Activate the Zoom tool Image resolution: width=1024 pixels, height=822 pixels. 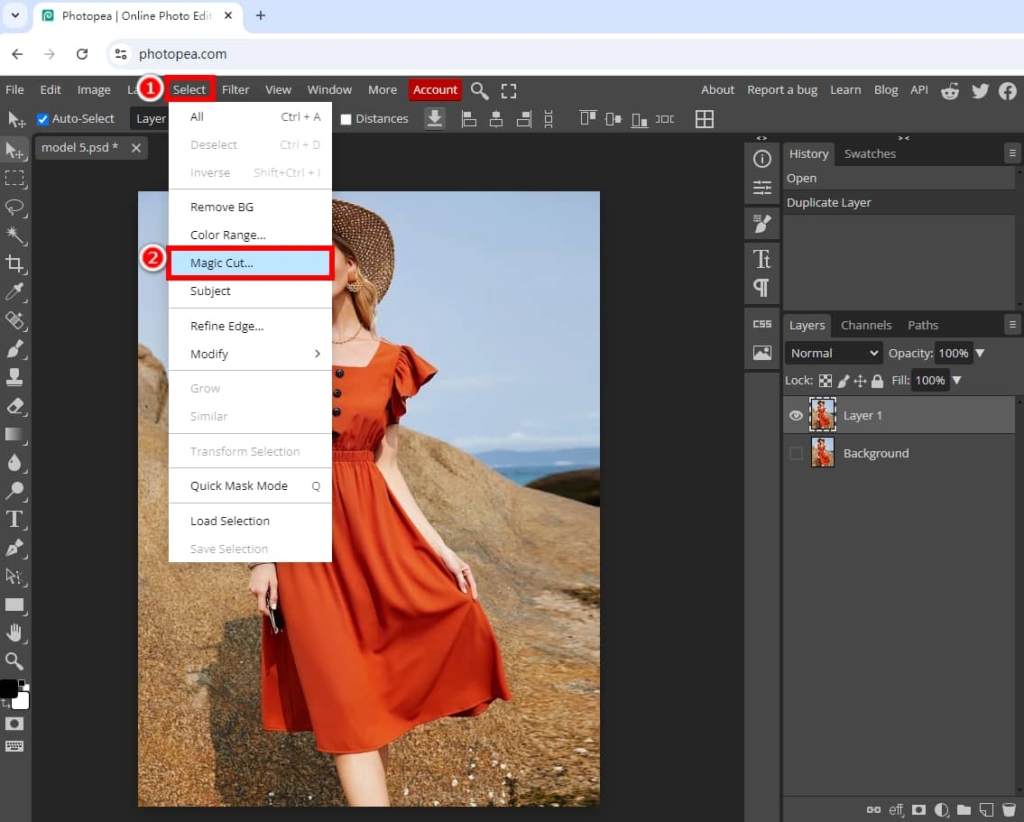click(15, 661)
